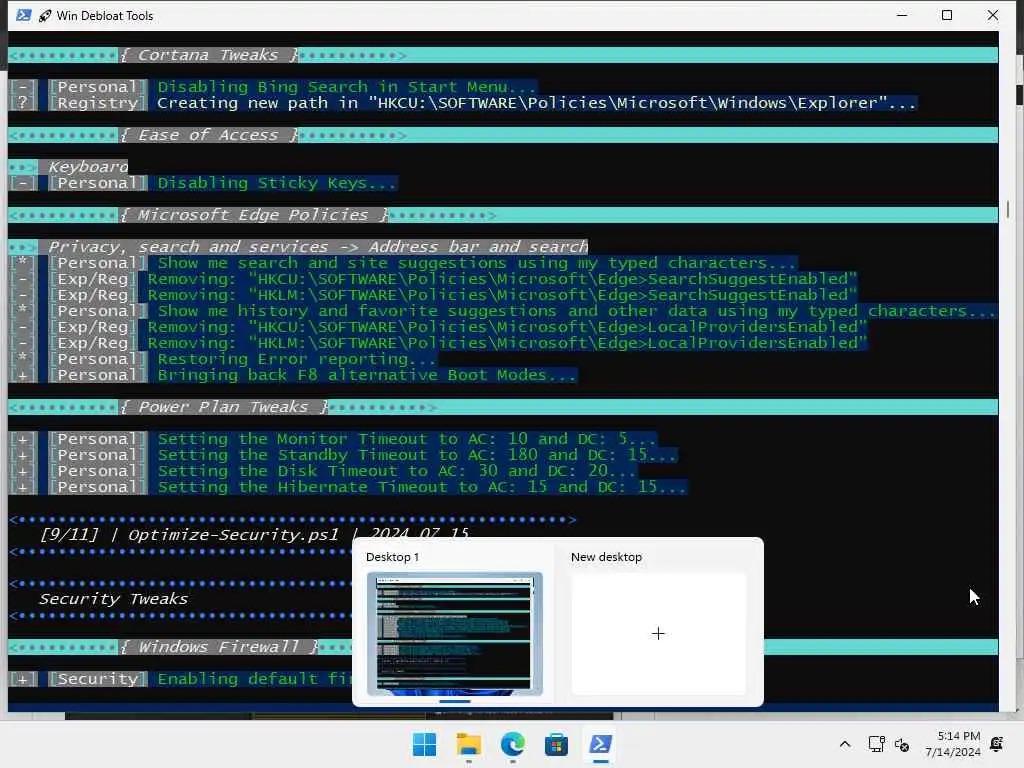The image size is (1024, 768).
Task: Show hidden system tray icons
Action: click(x=844, y=744)
